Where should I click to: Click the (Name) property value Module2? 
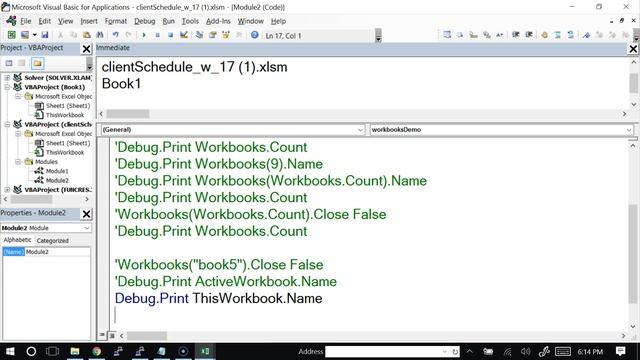[57, 252]
